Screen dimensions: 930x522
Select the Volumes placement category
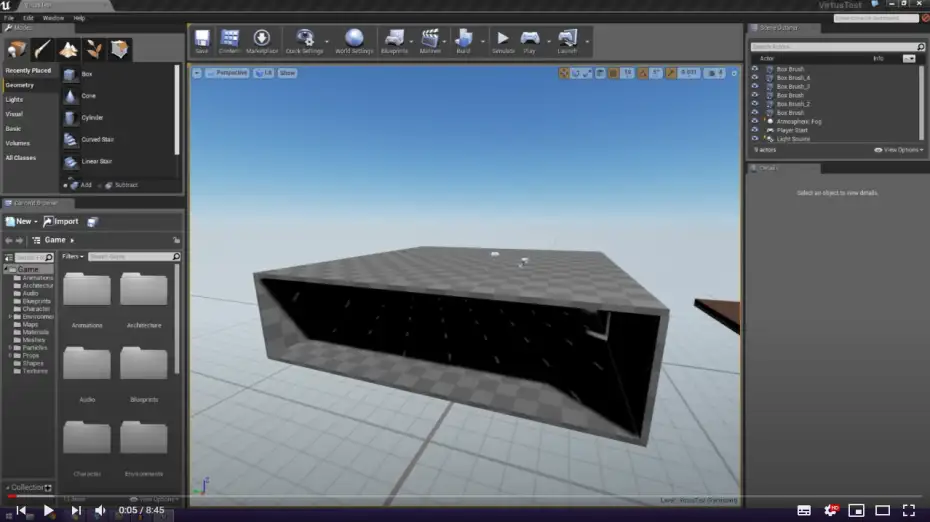tap(18, 144)
